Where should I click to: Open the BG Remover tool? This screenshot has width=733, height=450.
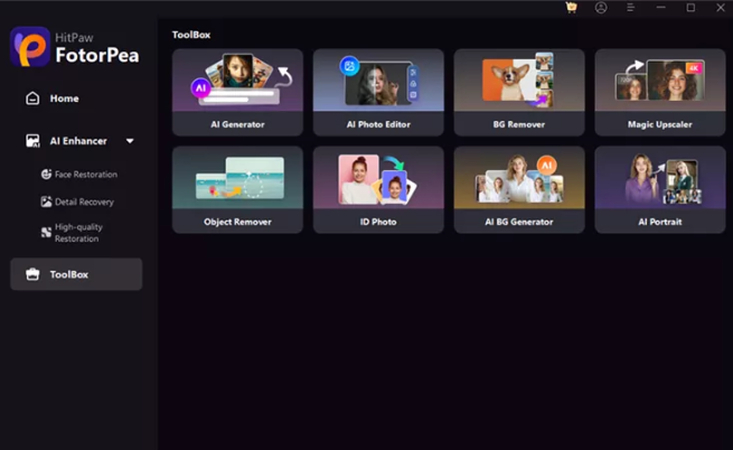pos(519,93)
